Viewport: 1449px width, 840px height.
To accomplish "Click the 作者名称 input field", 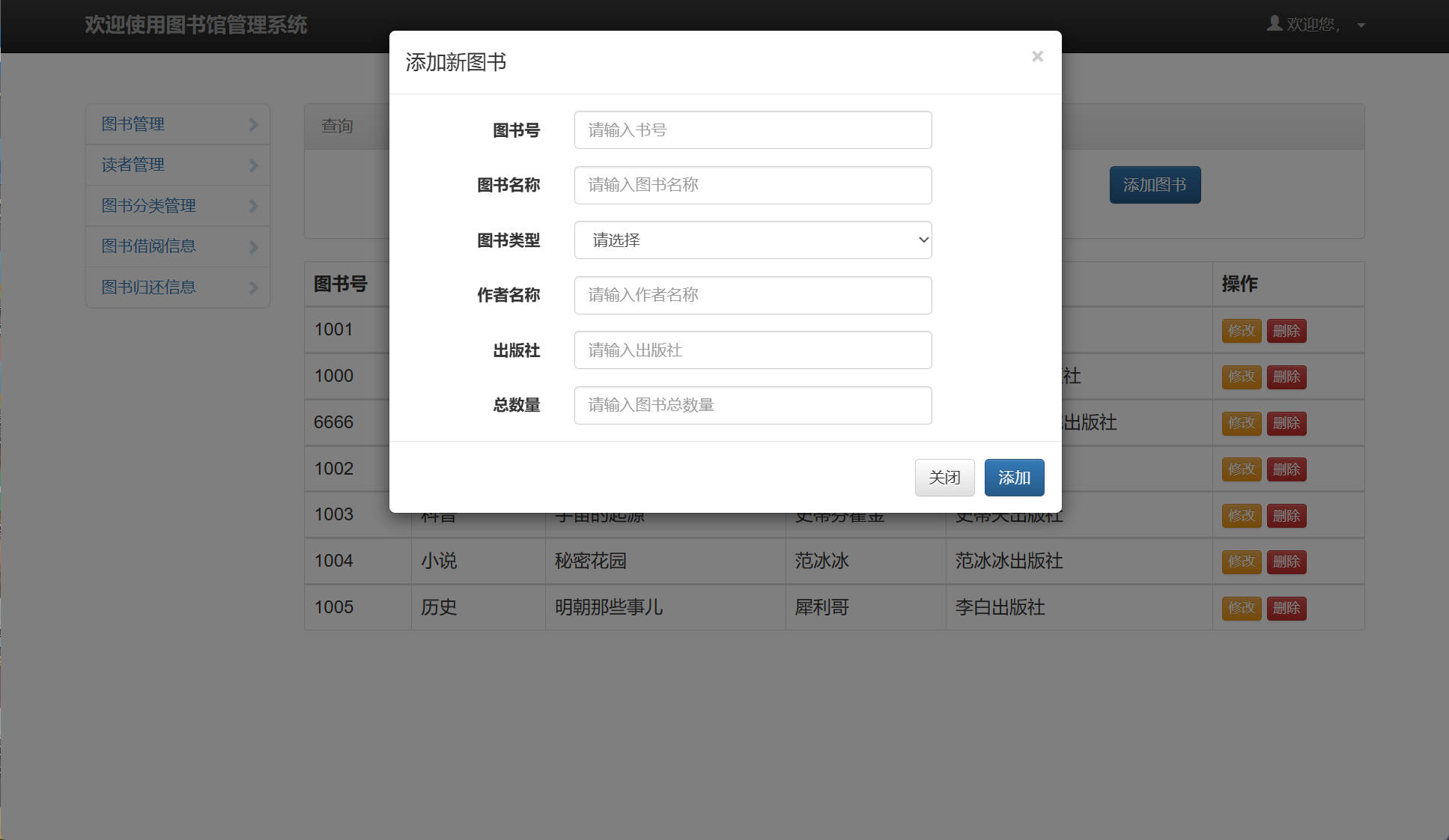I will [x=752, y=295].
